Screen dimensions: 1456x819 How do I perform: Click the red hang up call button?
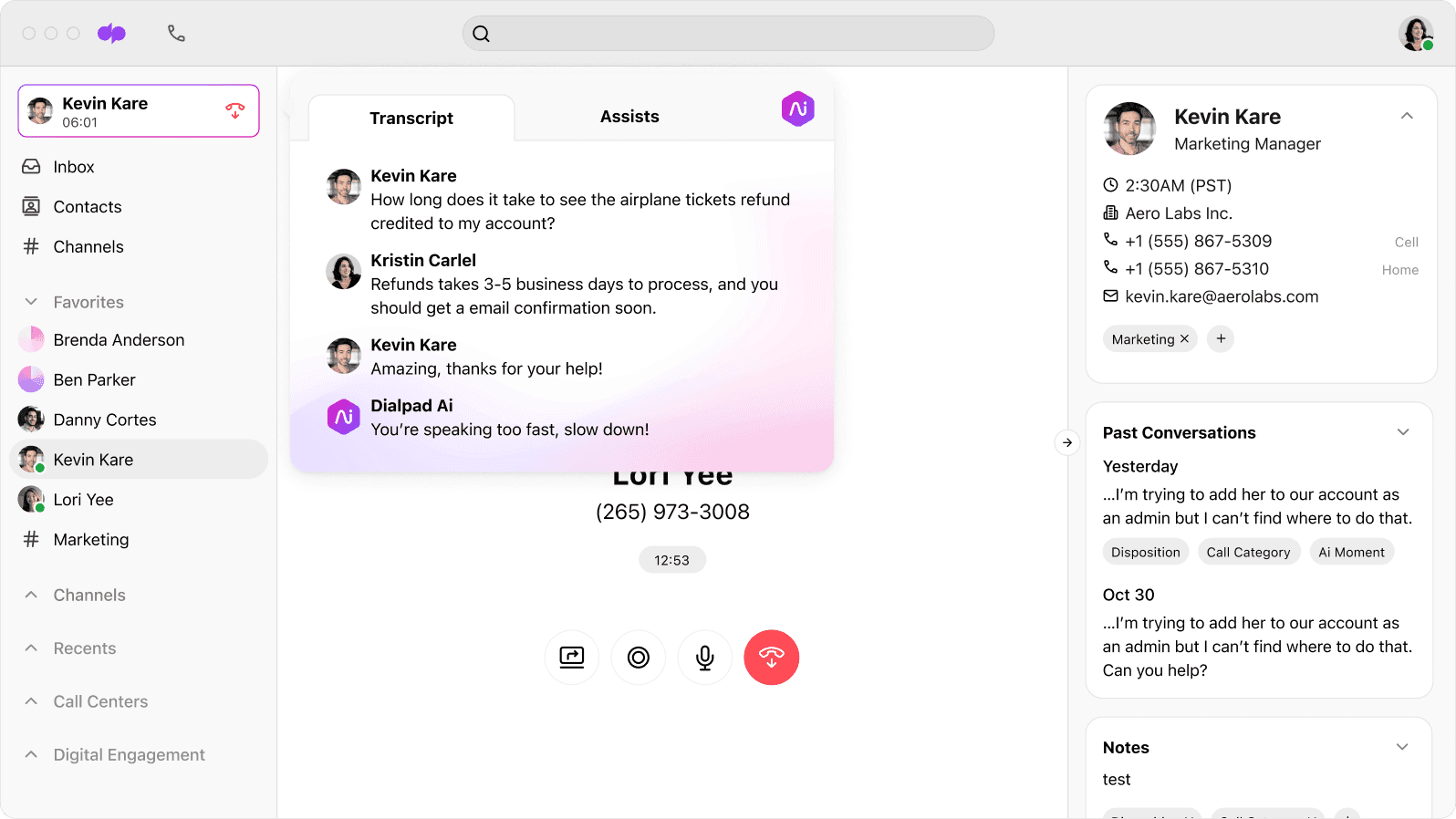click(x=771, y=658)
